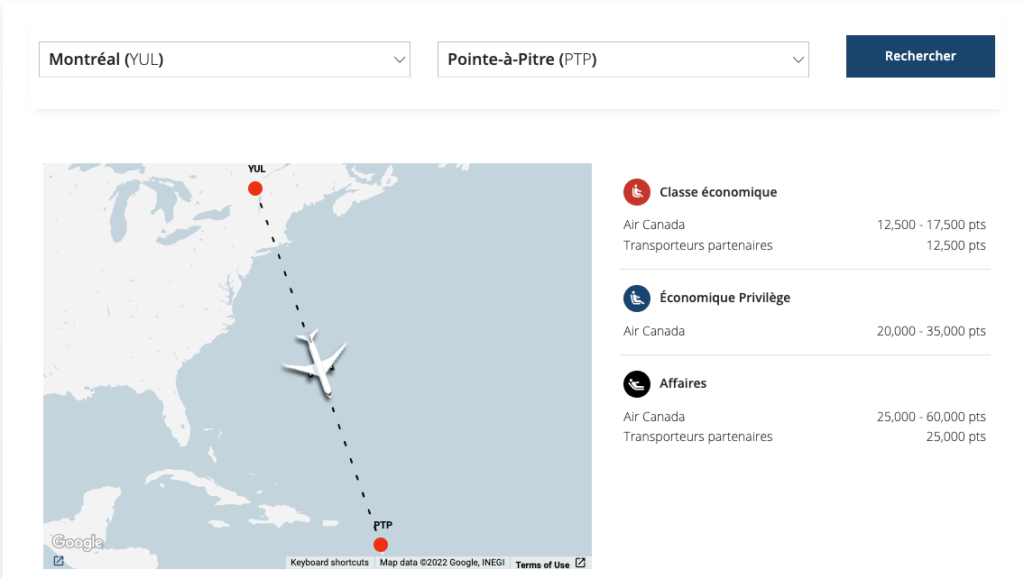Image resolution: width=1024 pixels, height=579 pixels.
Task: Click the origin dropdown chevron arrow
Action: pyautogui.click(x=399, y=60)
